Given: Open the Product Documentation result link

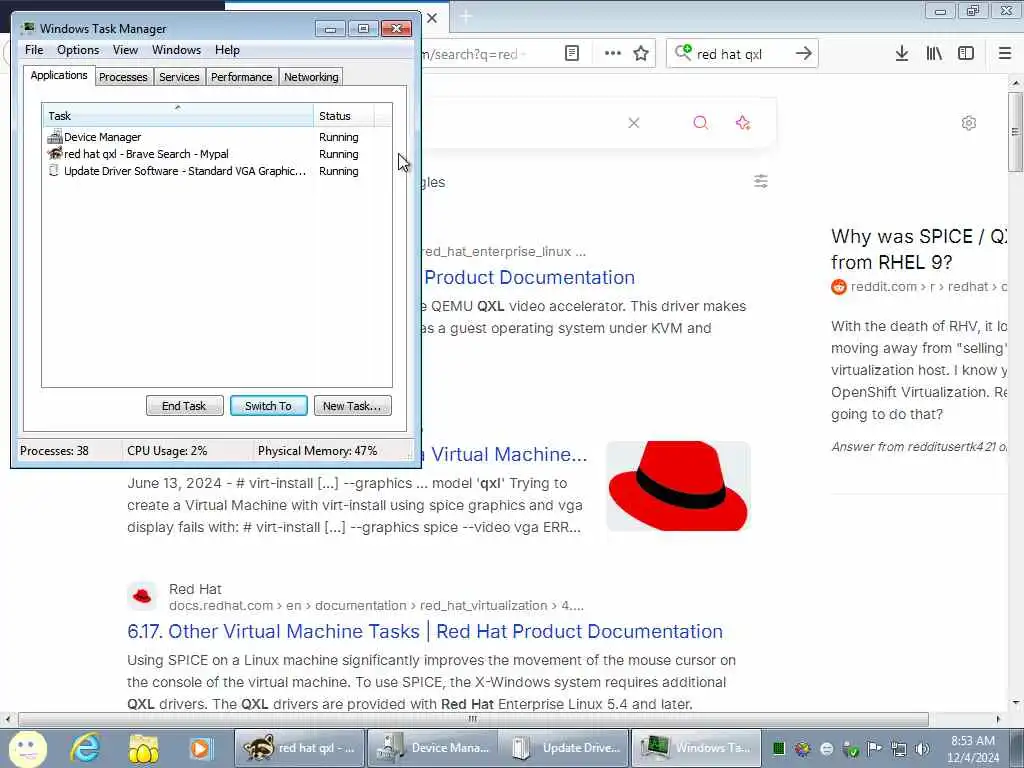Looking at the screenshot, I should [529, 278].
